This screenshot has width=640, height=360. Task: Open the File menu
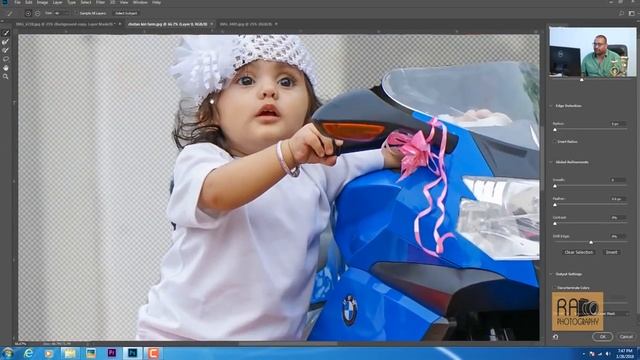click(17, 2)
